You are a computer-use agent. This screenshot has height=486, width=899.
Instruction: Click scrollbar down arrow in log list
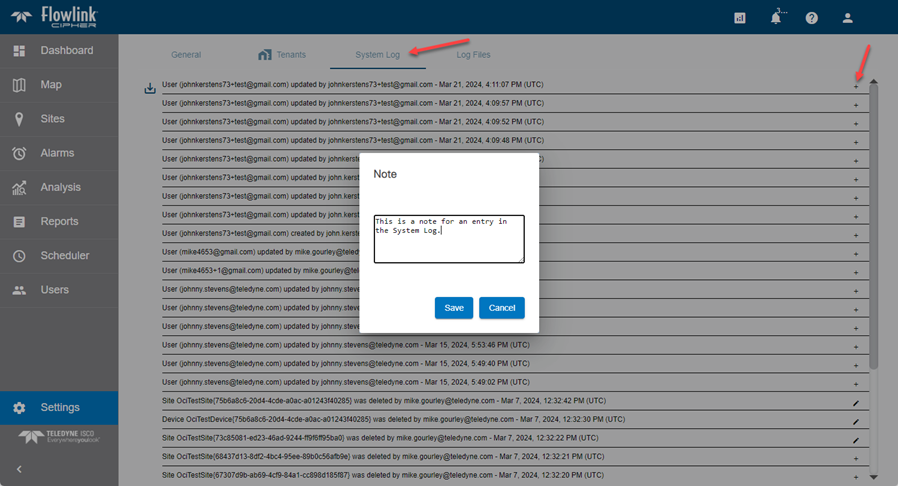point(874,477)
